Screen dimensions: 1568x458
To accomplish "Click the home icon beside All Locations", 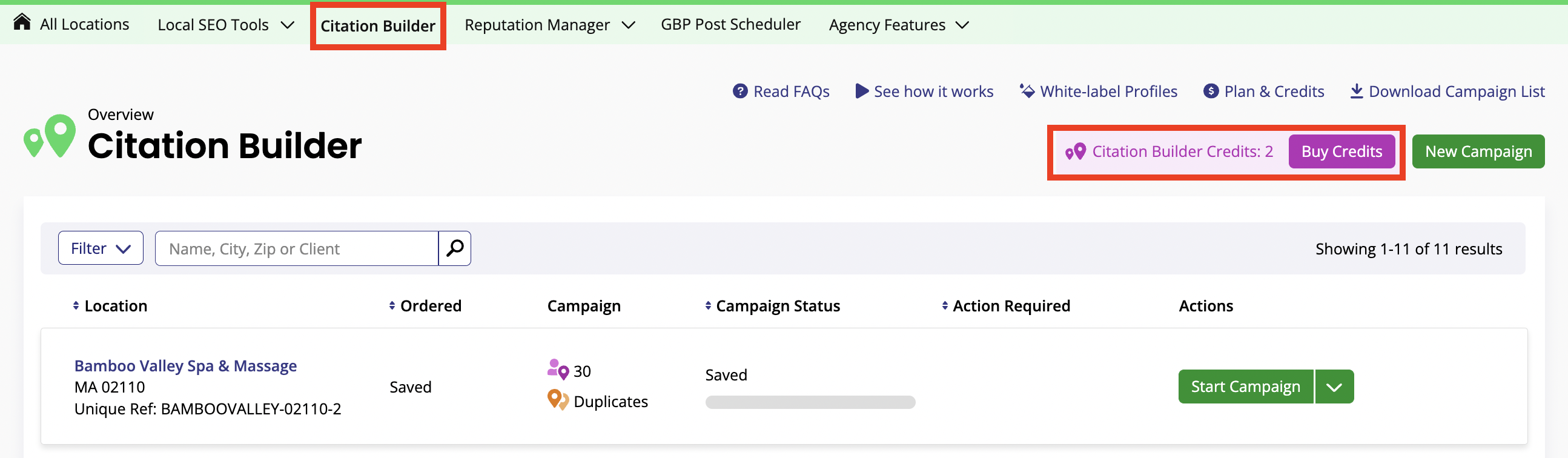I will [22, 22].
